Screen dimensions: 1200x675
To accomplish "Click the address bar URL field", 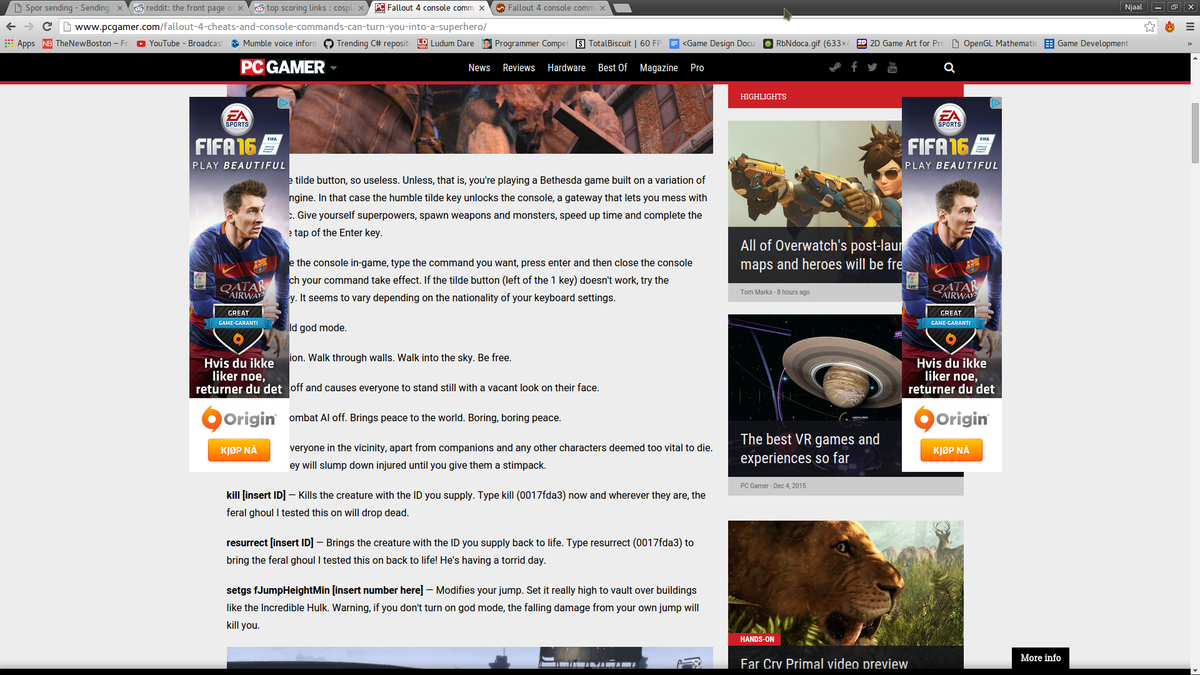I will (x=600, y=26).
